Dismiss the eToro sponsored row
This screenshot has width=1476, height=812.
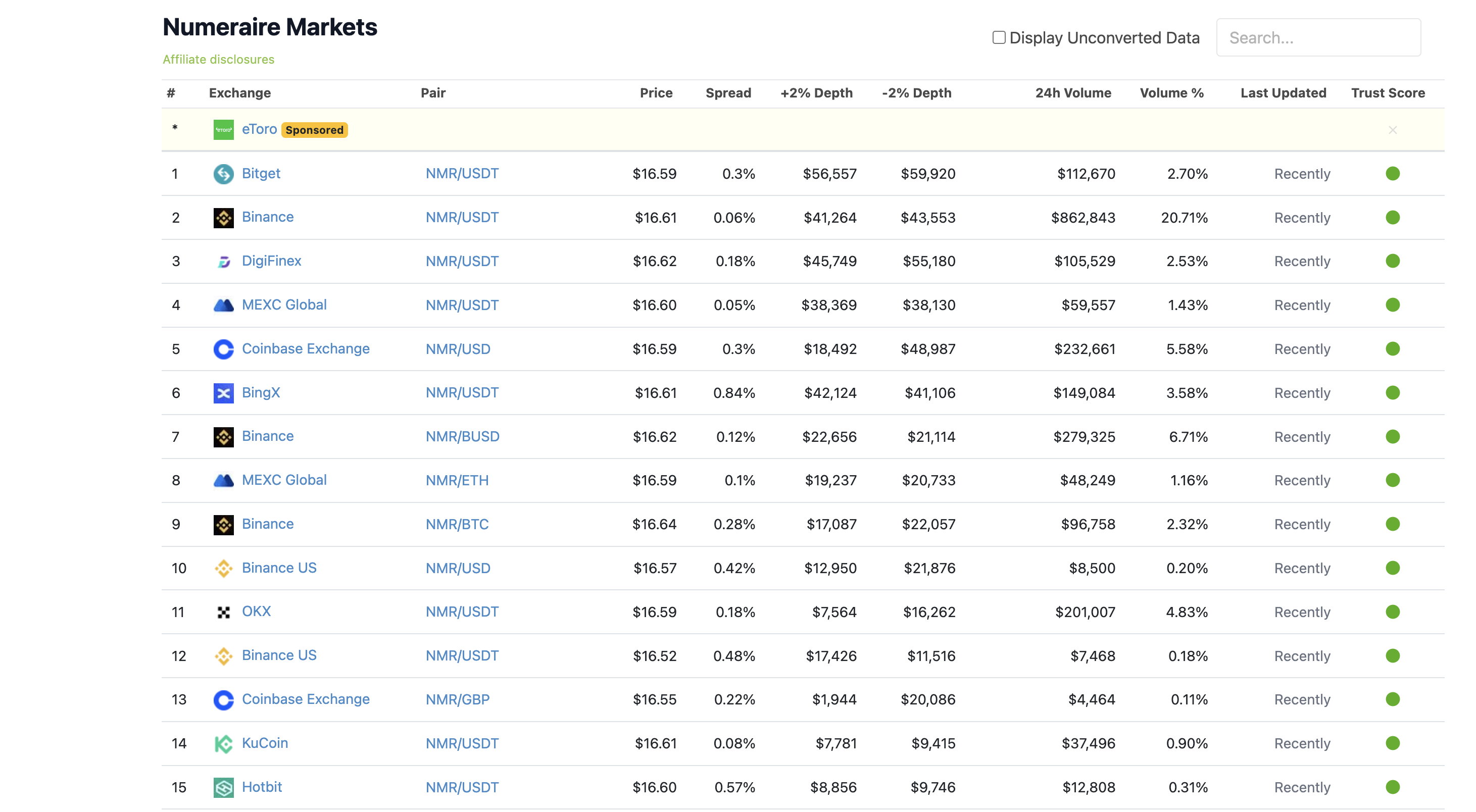(x=1392, y=130)
